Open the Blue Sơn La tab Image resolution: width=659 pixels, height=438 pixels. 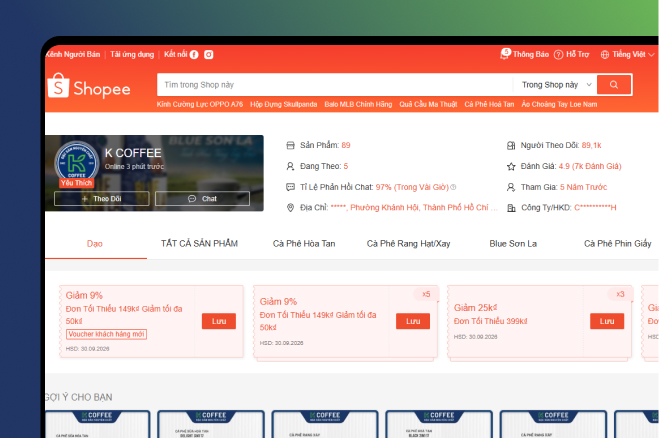click(513, 244)
